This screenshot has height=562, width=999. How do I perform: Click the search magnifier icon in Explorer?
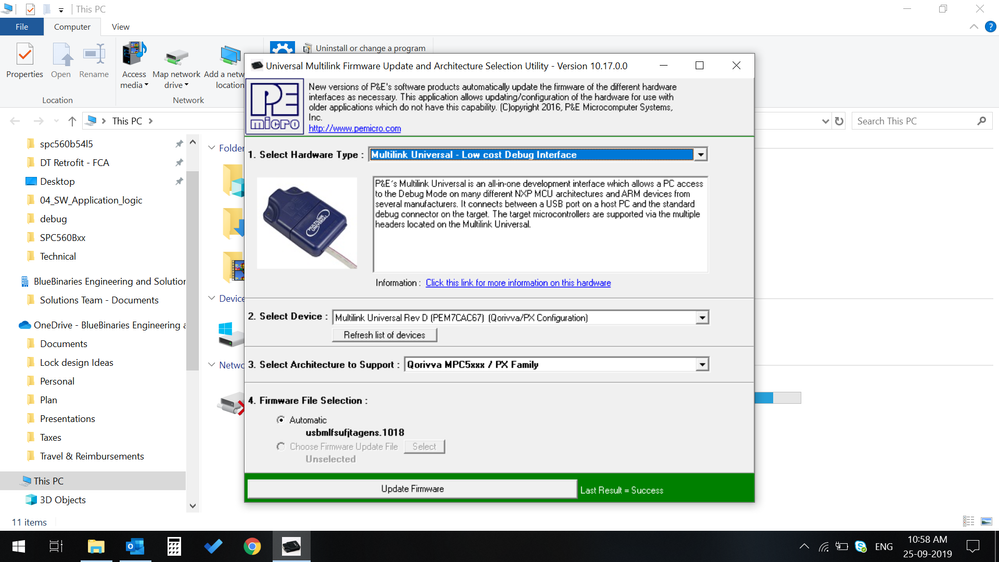click(982, 121)
